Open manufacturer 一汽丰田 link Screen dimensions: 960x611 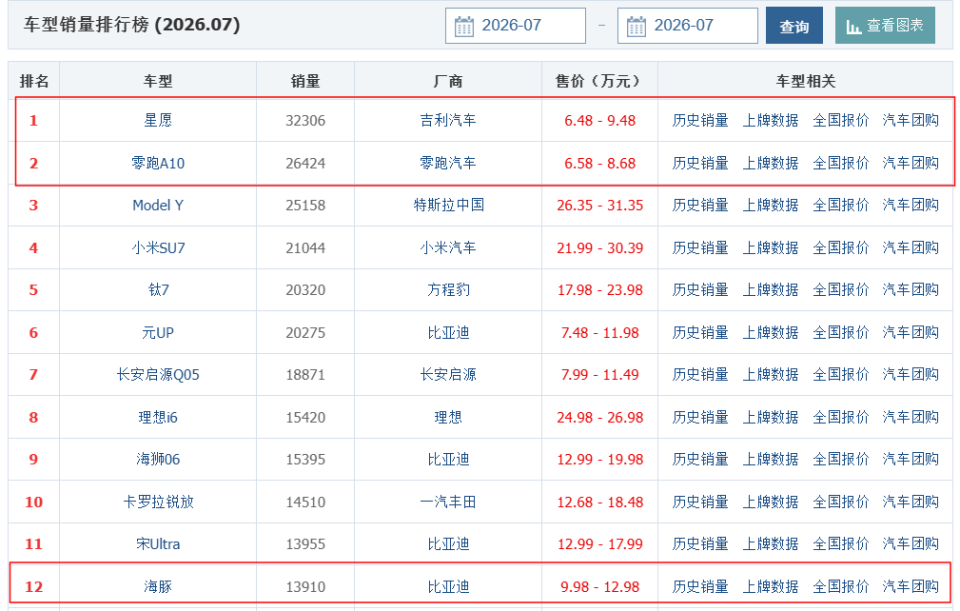[x=448, y=502]
